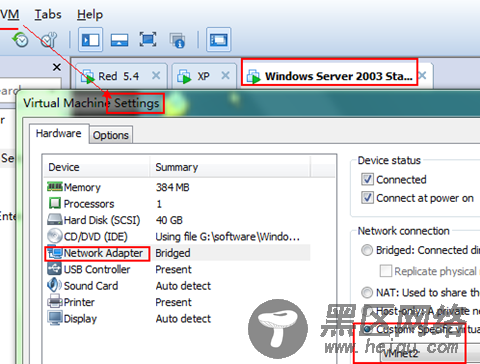Click the '384 MB' memory summary
480x364 pixels.
[x=173, y=187]
